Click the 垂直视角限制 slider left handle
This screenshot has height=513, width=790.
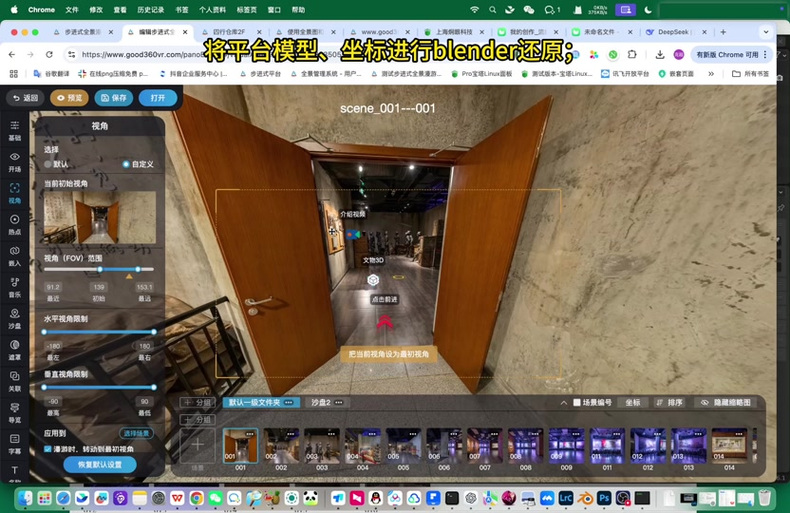click(x=44, y=387)
